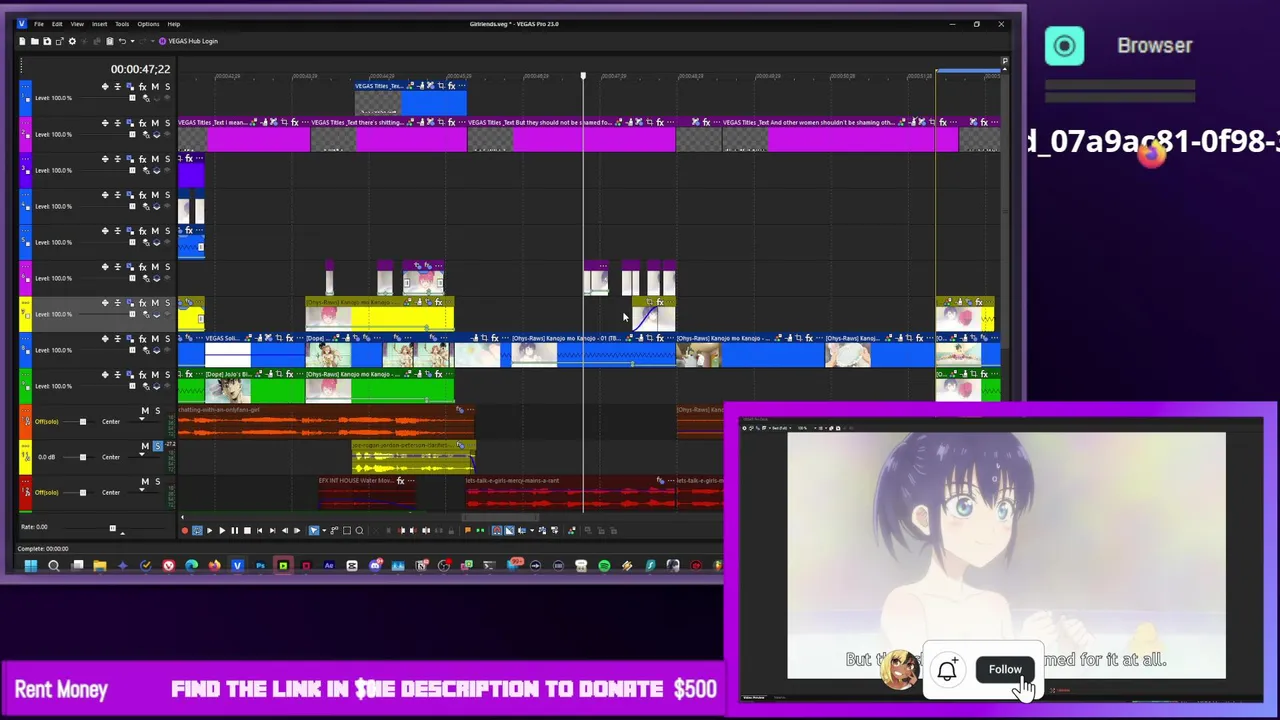Solo video track 1
Viewport: 1280px width, 720px height.
(x=167, y=87)
